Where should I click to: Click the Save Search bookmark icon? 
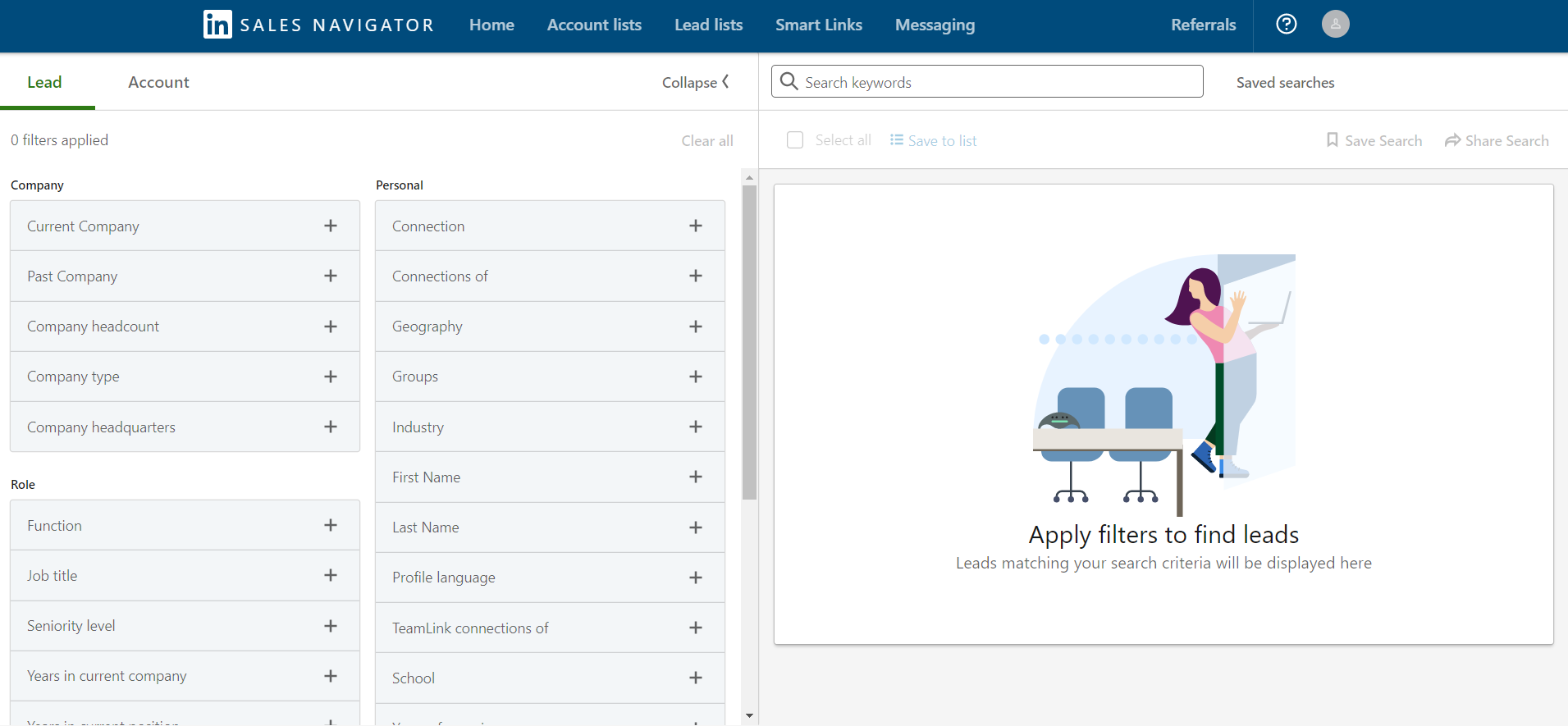point(1332,140)
